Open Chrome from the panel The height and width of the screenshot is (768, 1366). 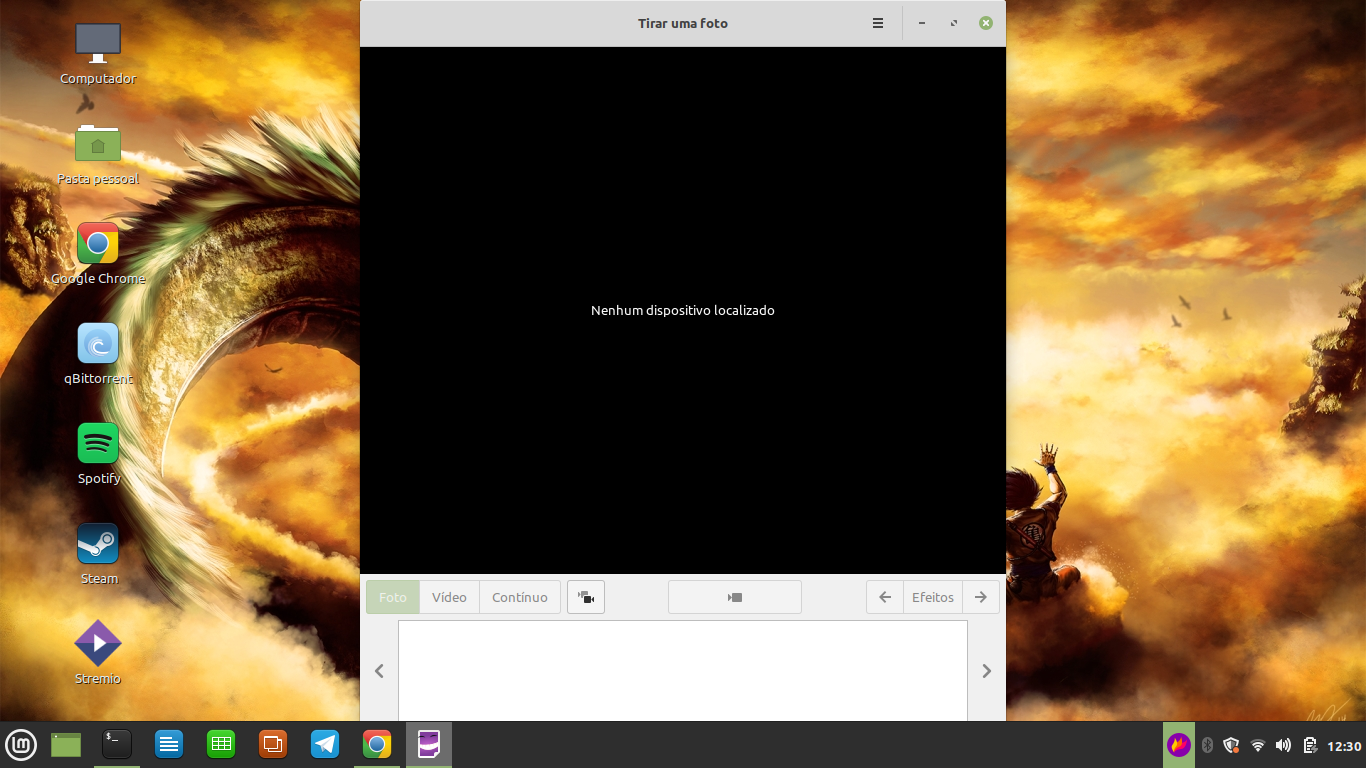point(377,744)
